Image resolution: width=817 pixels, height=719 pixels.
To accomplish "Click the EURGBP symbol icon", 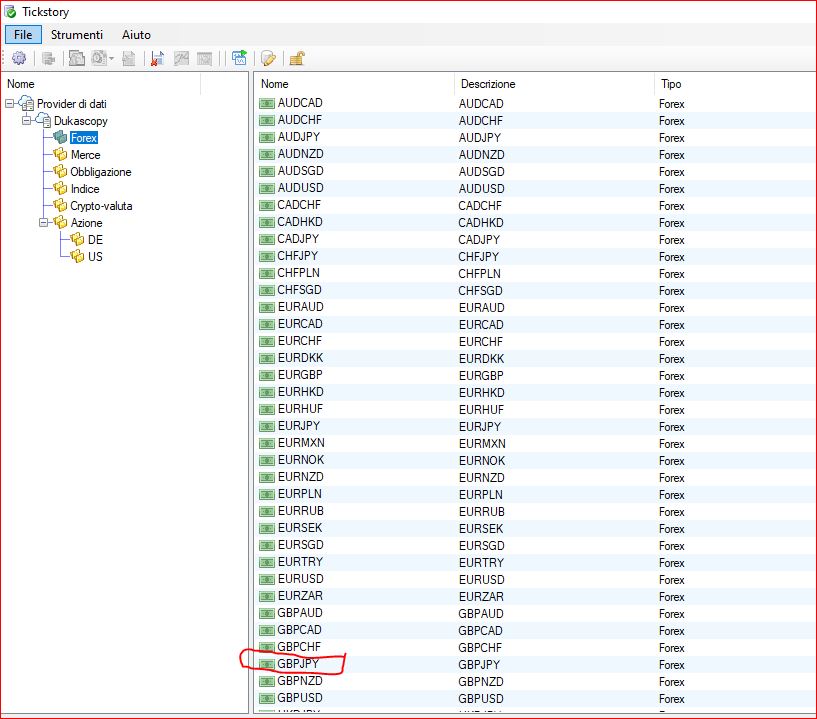I will (x=267, y=376).
